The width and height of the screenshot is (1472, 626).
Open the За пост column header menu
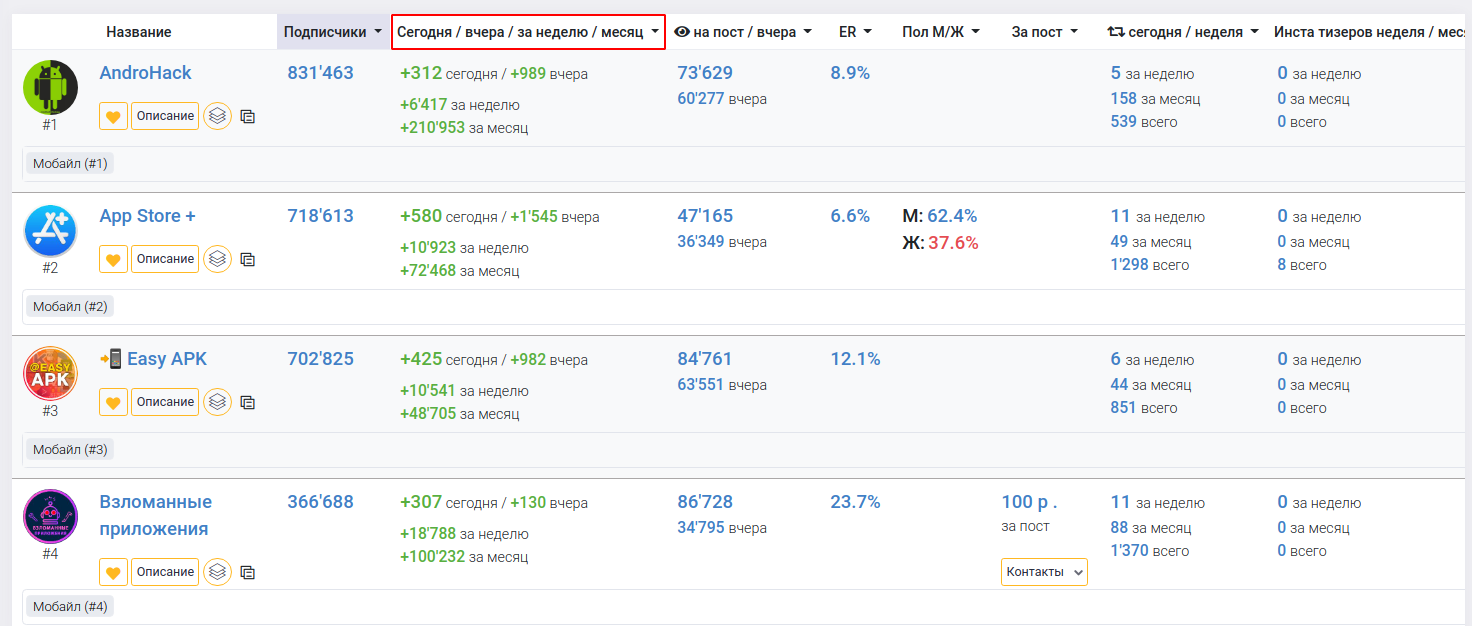tap(1044, 32)
